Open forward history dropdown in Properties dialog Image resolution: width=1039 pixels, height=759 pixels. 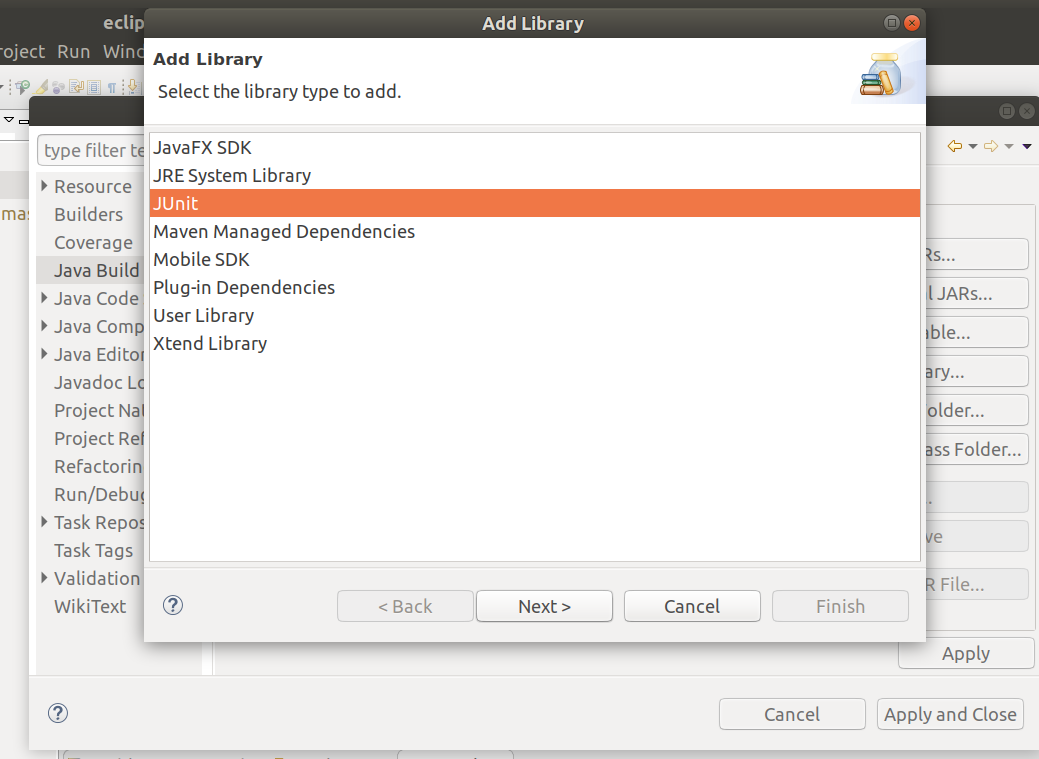click(x=1009, y=146)
